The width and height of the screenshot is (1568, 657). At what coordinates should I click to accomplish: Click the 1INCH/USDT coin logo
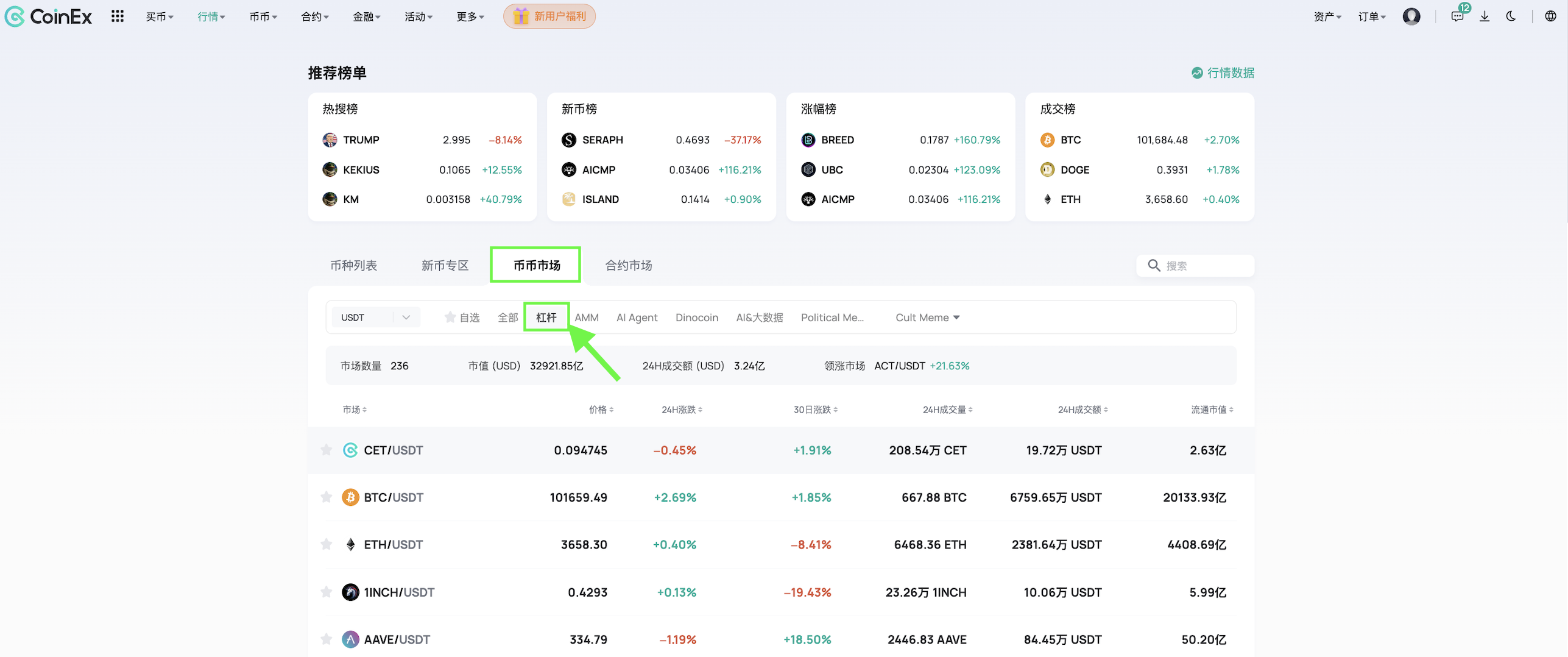[350, 592]
